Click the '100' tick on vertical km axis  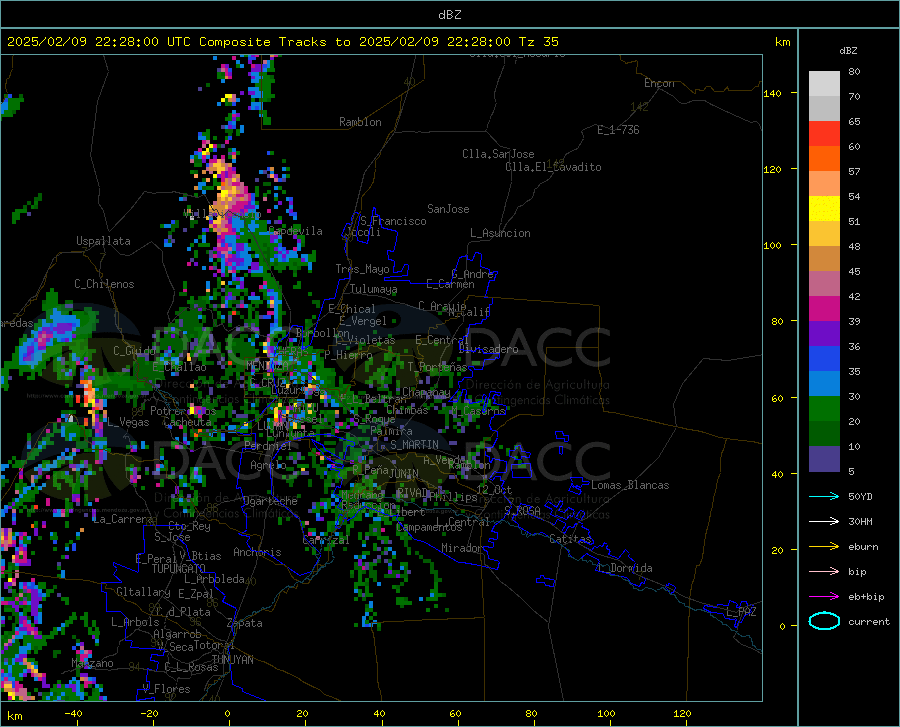coord(772,245)
